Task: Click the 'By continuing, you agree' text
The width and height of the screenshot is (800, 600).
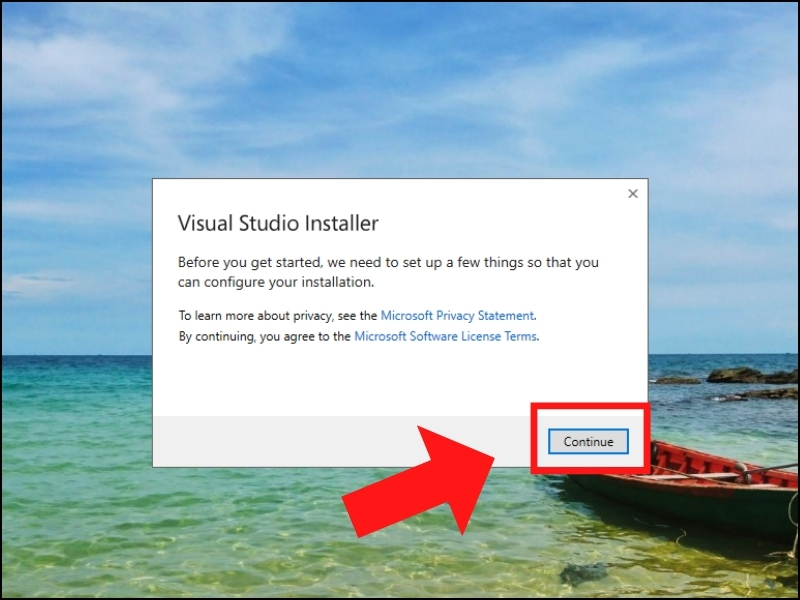Action: (264, 337)
